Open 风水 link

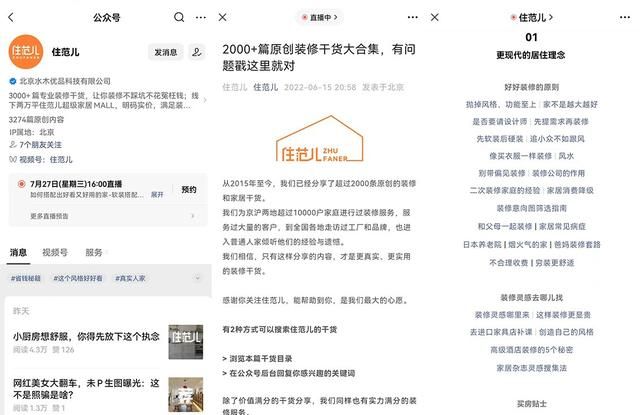566,156
